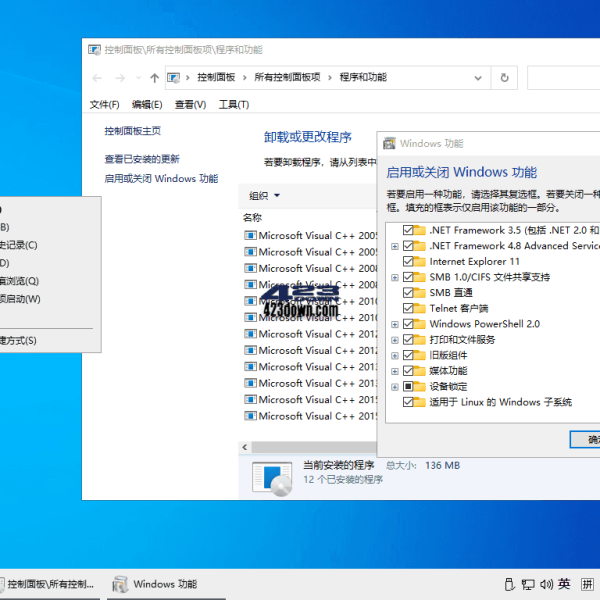Click the Up arrow navigation icon
This screenshot has height=600, width=600.
[154, 78]
